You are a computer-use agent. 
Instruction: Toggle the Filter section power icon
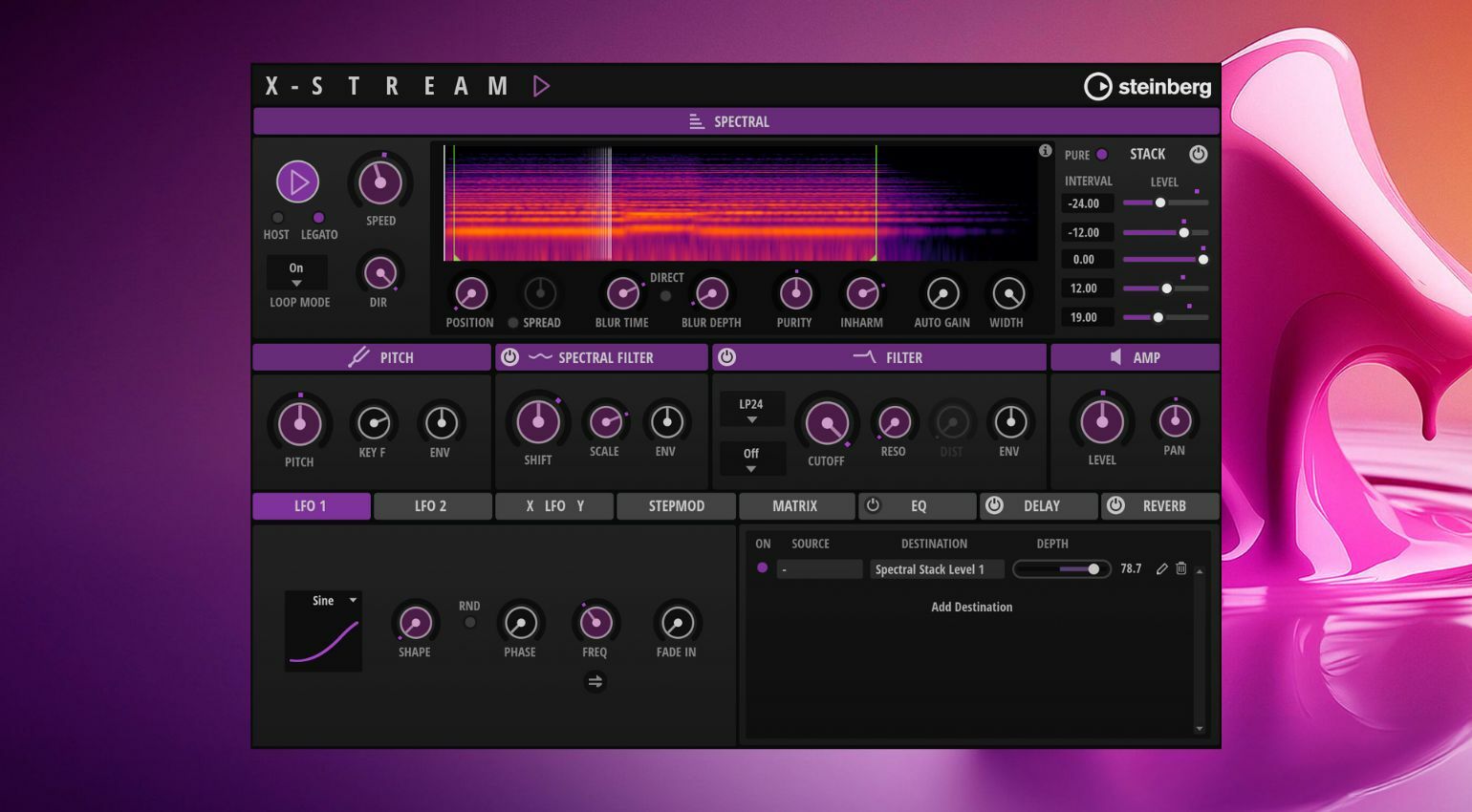[x=726, y=357]
